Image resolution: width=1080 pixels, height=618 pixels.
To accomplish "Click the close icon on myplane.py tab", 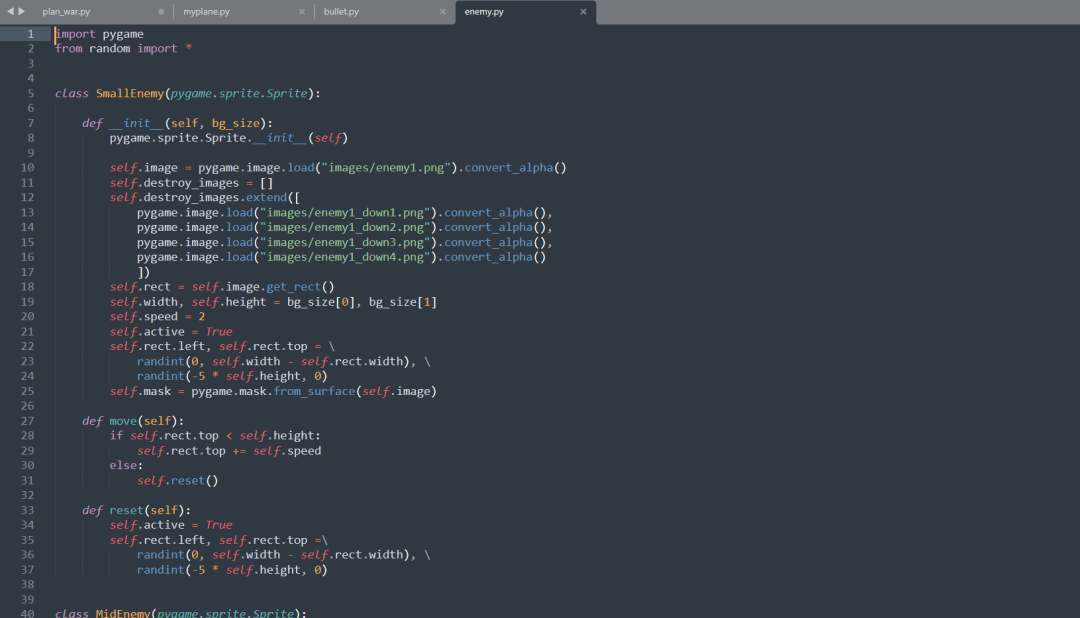I will pos(302,13).
